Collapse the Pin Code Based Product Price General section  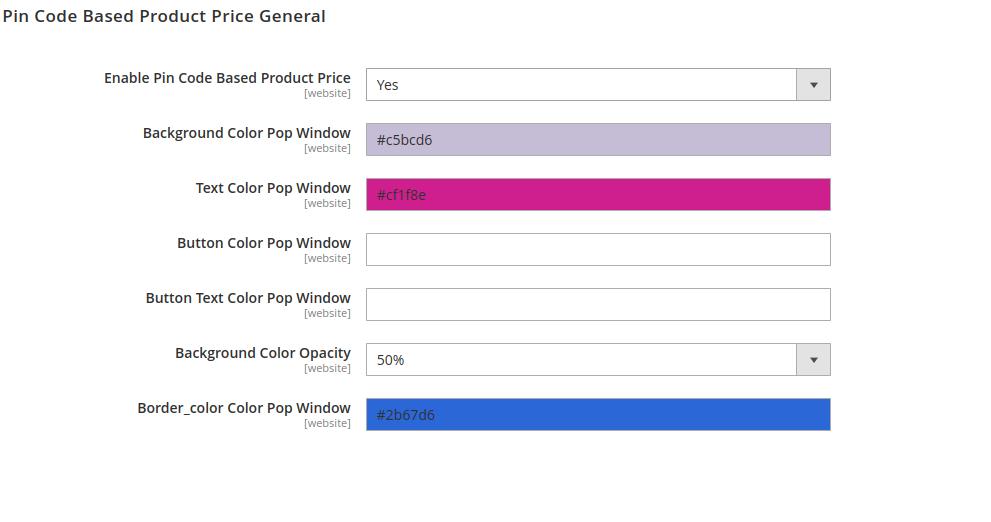click(x=164, y=16)
